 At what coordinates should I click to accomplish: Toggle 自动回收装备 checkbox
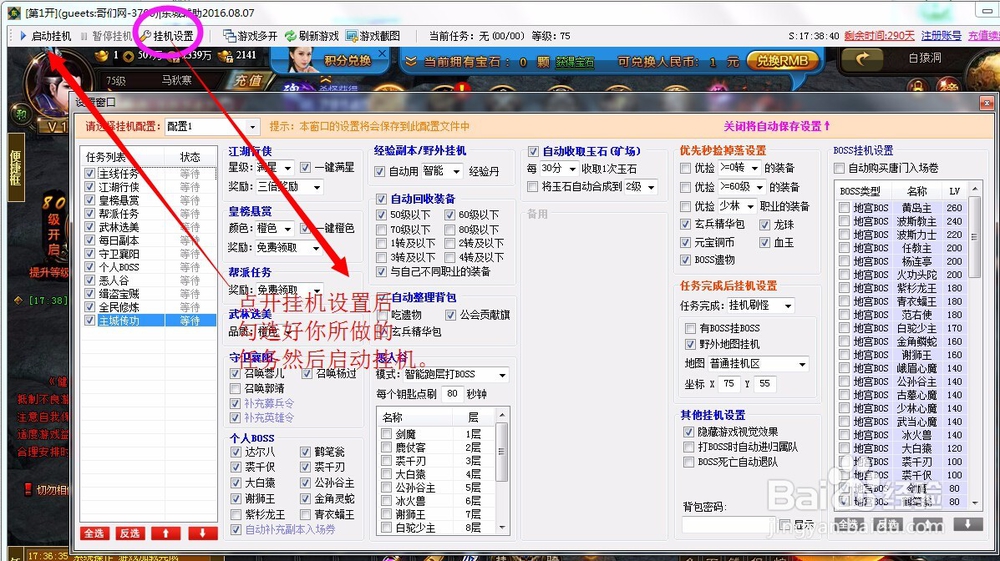click(381, 199)
